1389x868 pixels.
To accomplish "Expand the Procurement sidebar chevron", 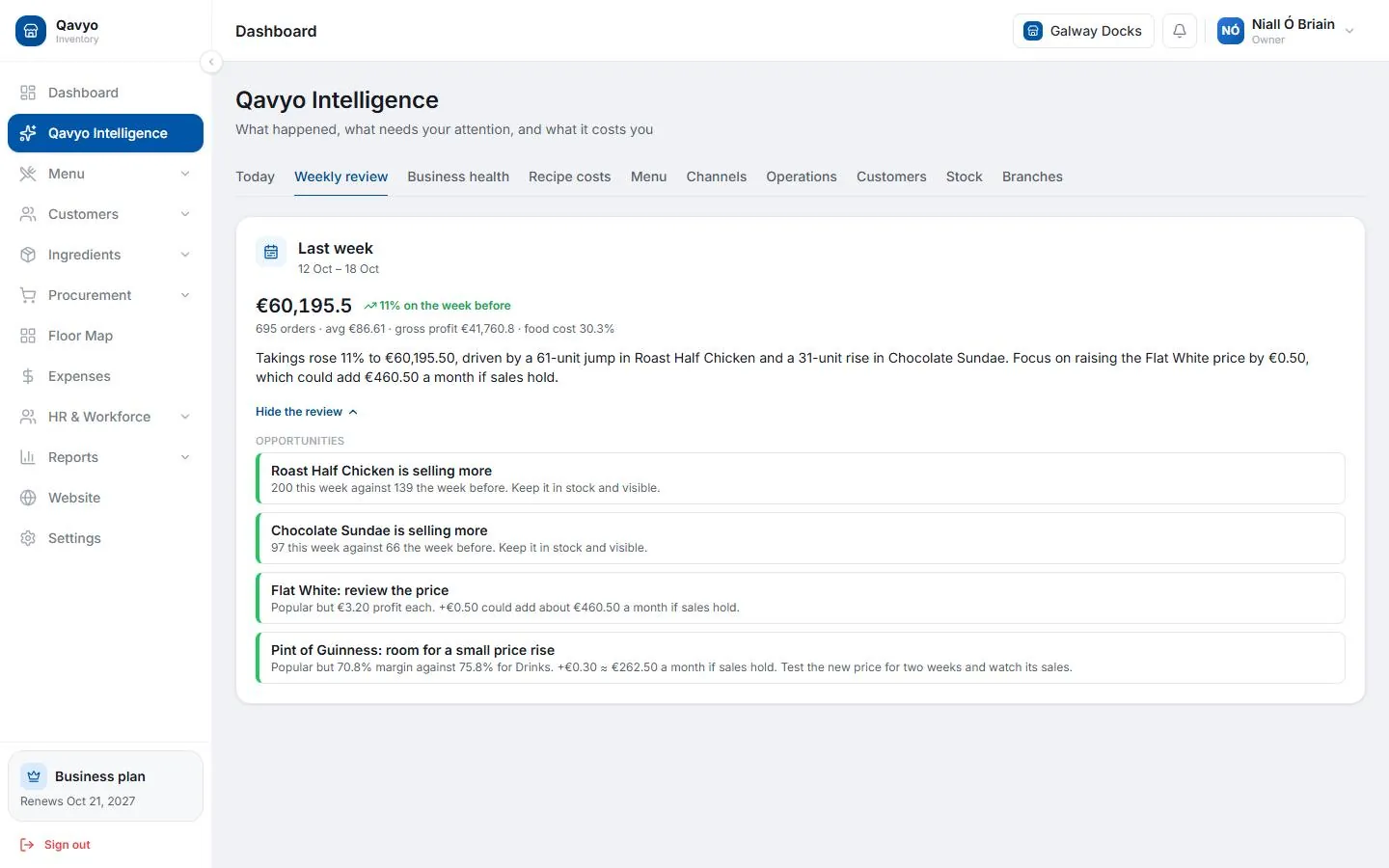I will (x=185, y=295).
